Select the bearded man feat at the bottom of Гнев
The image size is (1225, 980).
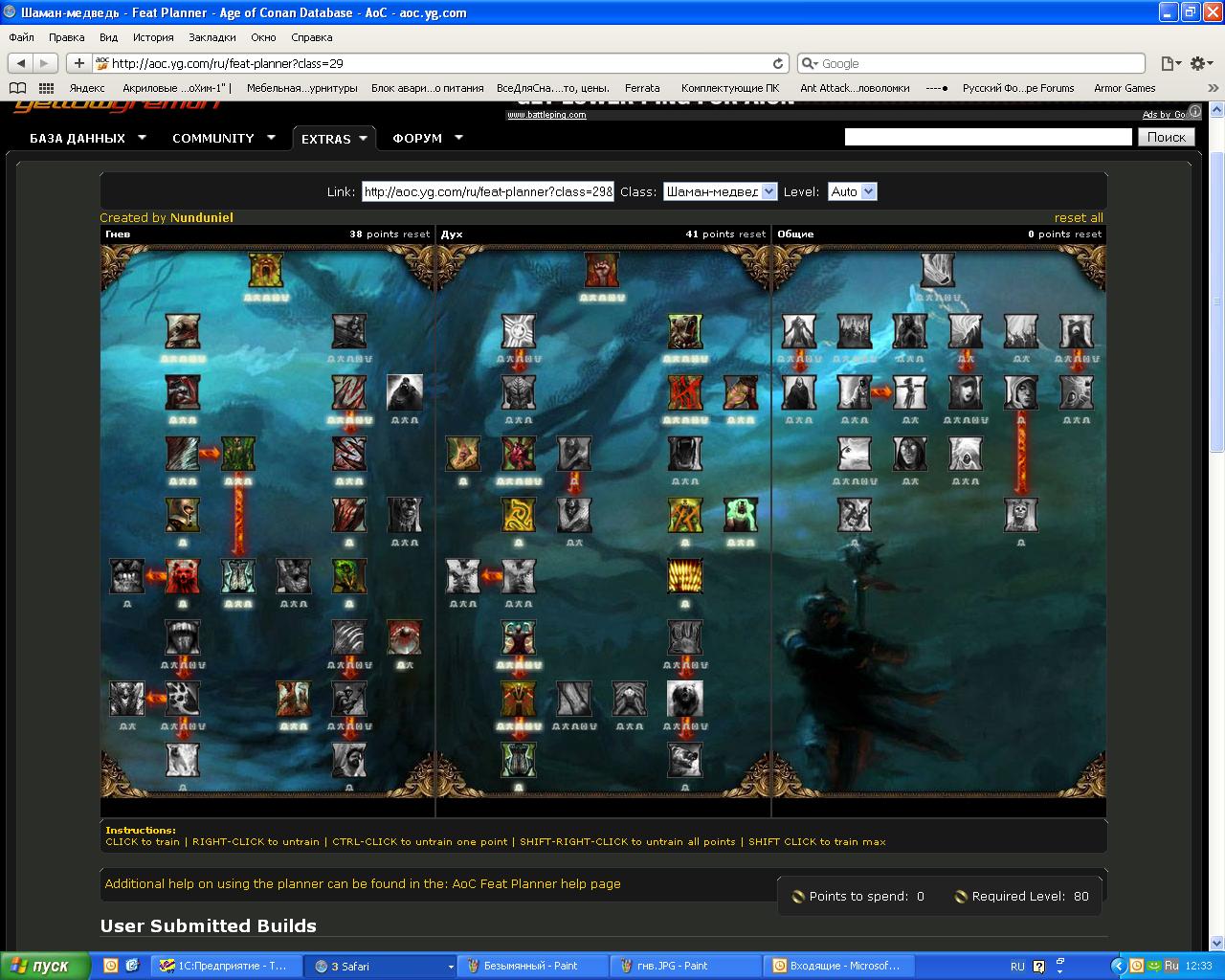pos(349,760)
